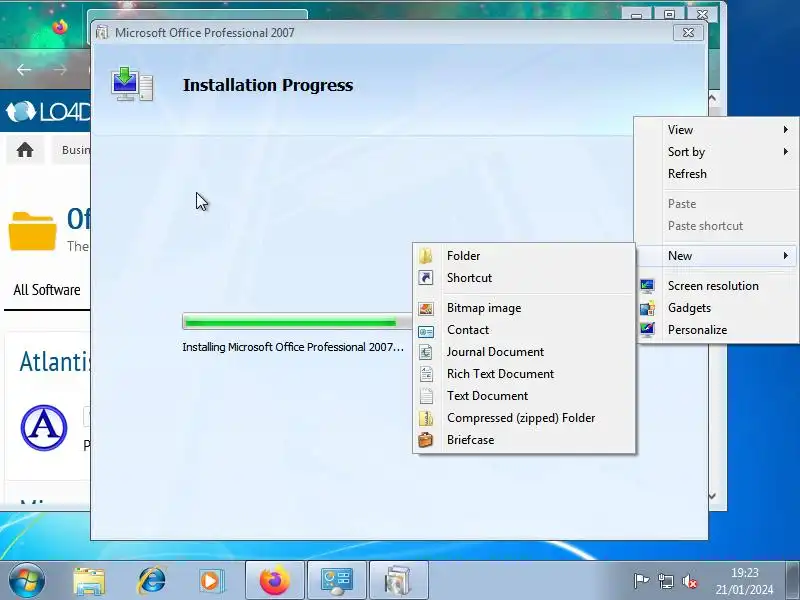Click the Gadgets icon in context menu
Screen dimensions: 800x600
pyautogui.click(x=647, y=308)
